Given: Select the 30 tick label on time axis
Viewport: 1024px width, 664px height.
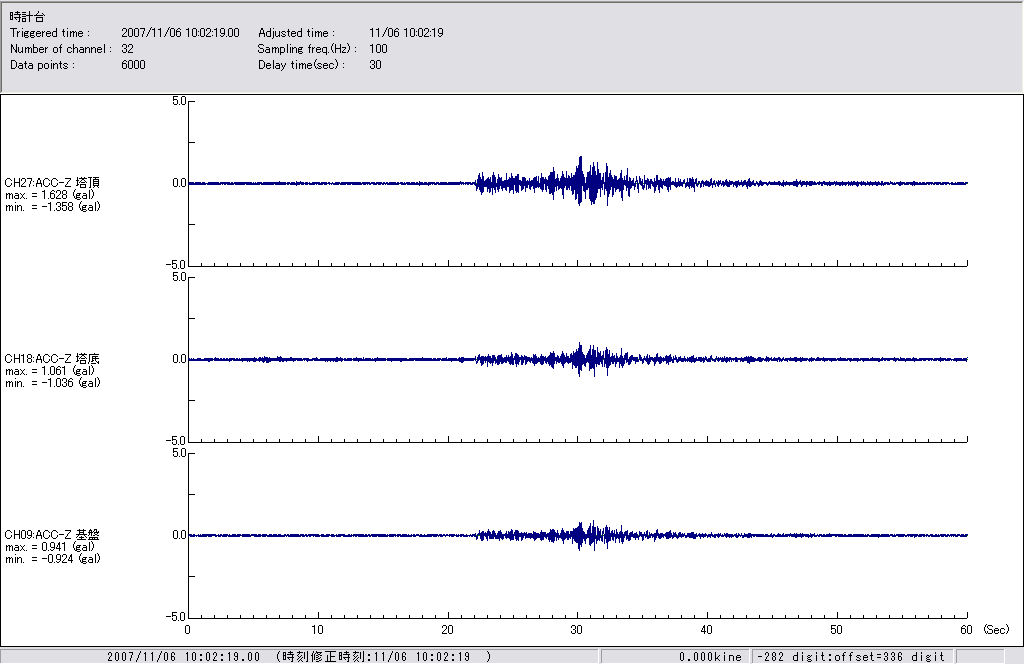Looking at the screenshot, I should tap(577, 630).
